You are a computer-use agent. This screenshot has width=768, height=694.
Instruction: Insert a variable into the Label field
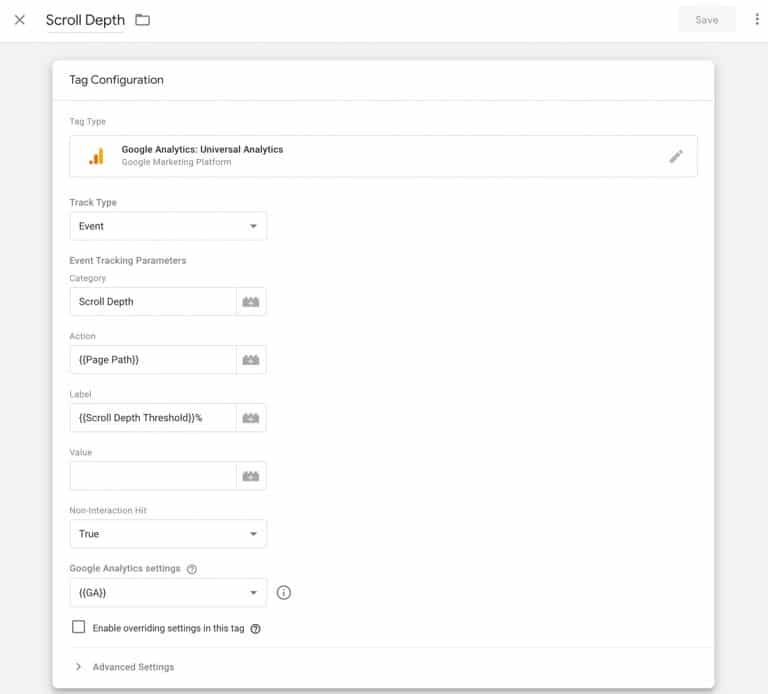click(x=251, y=418)
